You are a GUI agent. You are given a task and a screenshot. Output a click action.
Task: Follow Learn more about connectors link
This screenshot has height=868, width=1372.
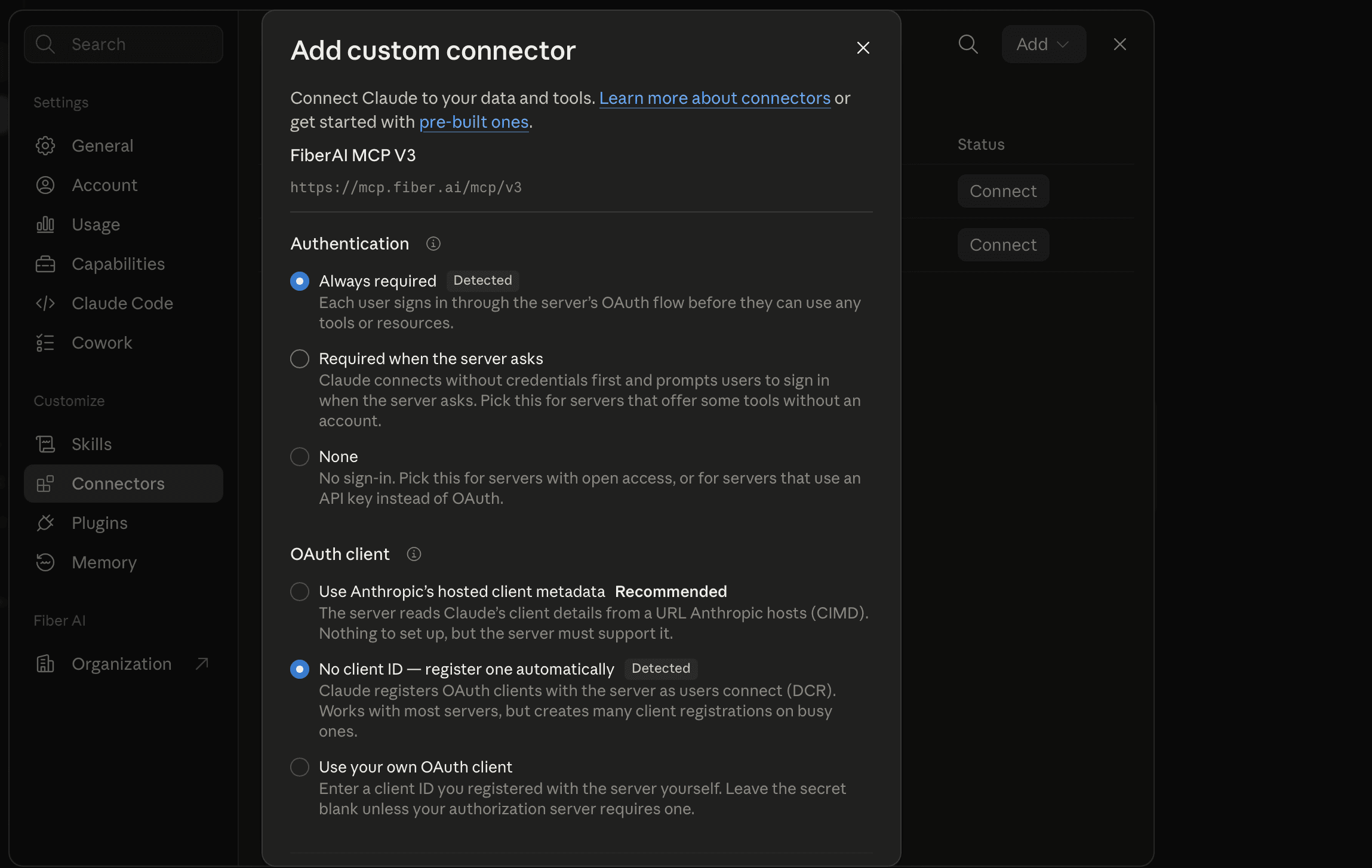[x=715, y=98]
